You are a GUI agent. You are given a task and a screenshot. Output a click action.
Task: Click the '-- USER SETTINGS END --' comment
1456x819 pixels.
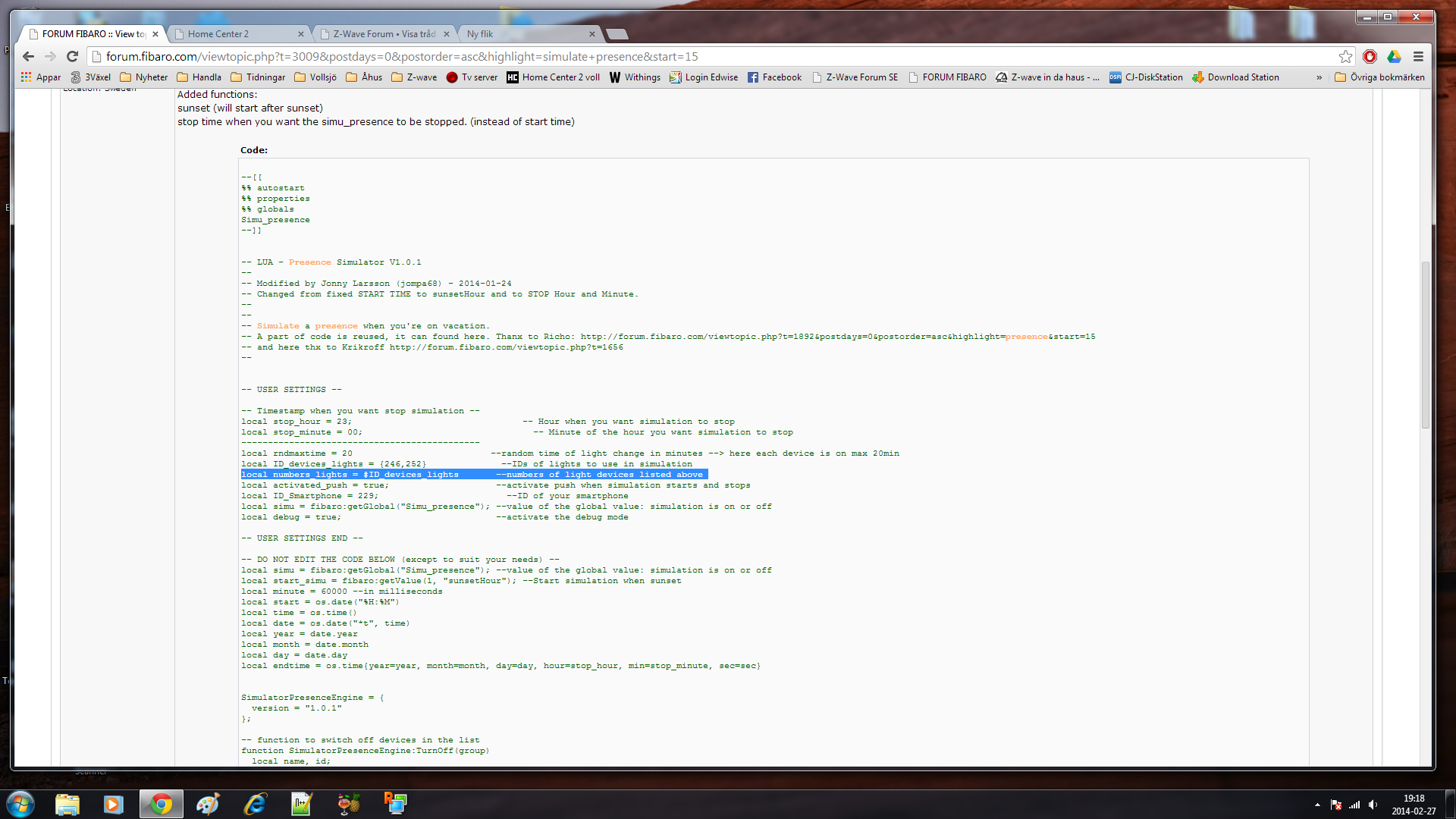[x=302, y=538]
